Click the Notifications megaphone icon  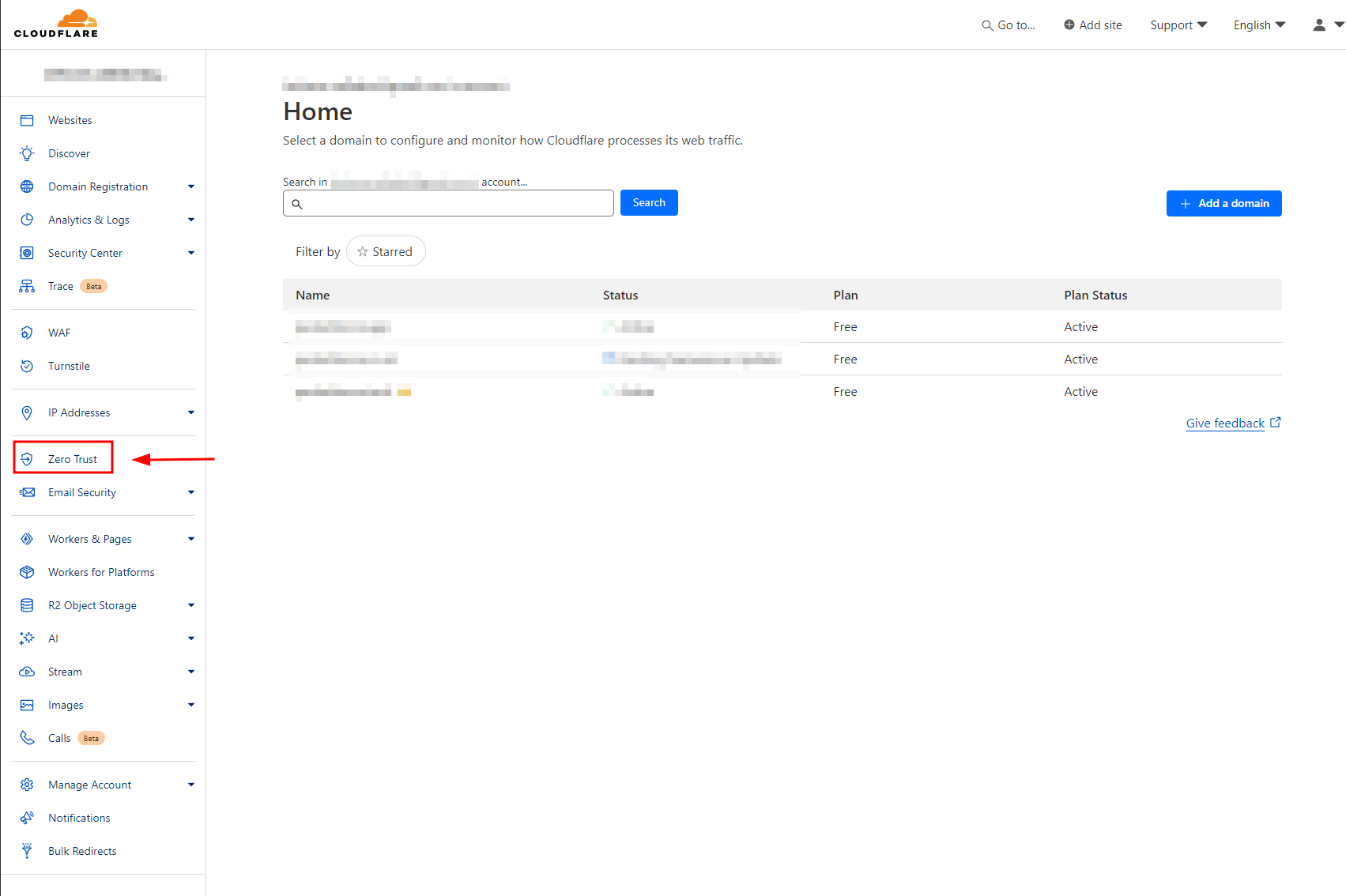pyautogui.click(x=27, y=818)
